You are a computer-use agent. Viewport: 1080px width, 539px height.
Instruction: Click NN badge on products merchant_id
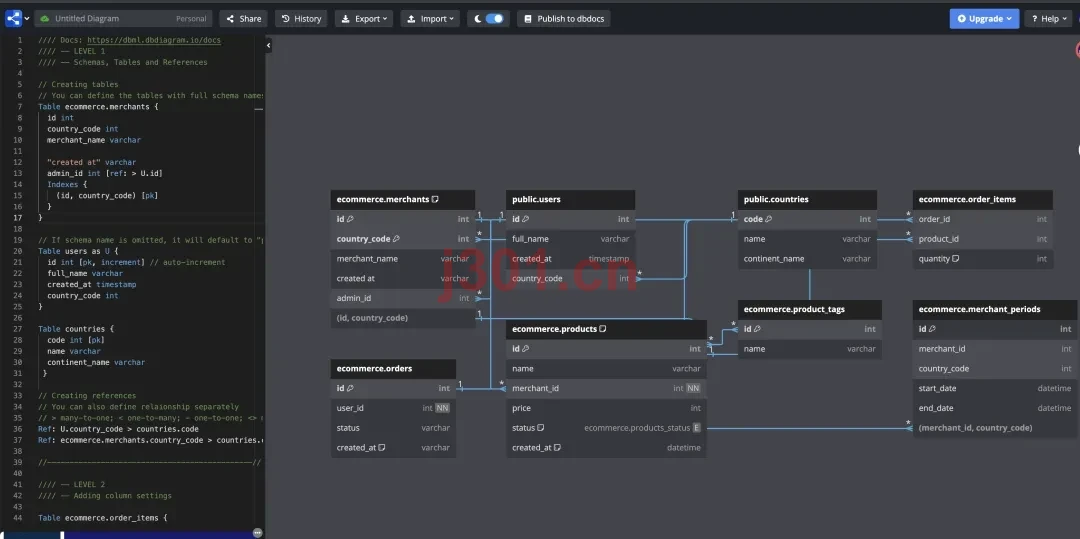[693, 388]
